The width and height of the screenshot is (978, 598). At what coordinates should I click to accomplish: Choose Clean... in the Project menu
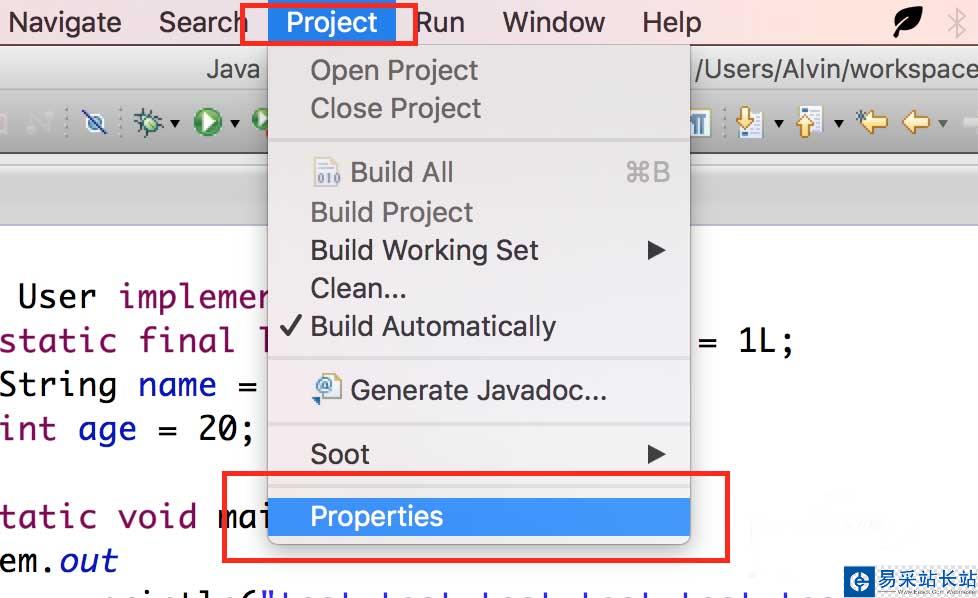[358, 289]
